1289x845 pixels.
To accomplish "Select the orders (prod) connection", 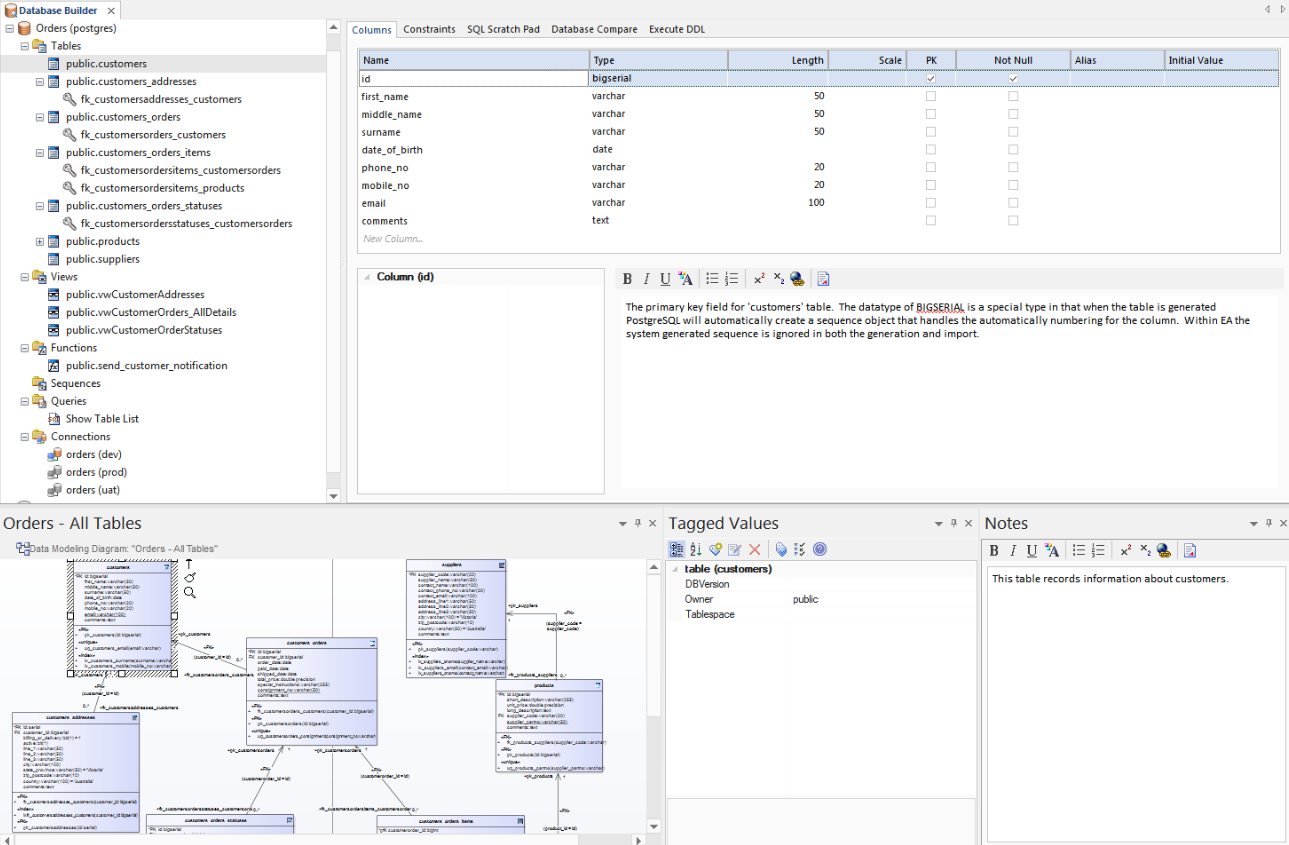I will click(x=96, y=472).
